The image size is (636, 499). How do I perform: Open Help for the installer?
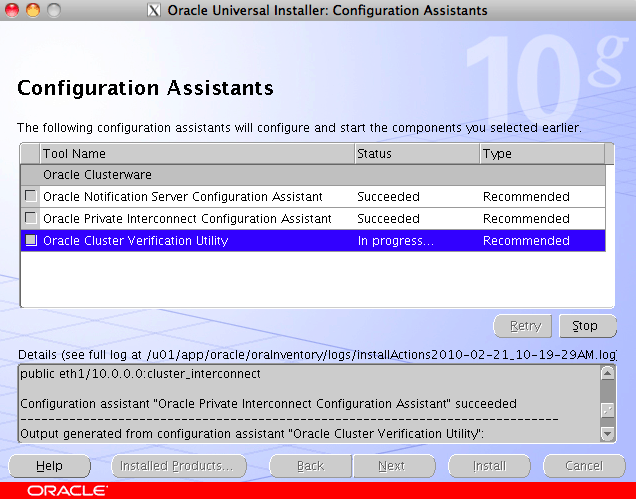(49, 466)
